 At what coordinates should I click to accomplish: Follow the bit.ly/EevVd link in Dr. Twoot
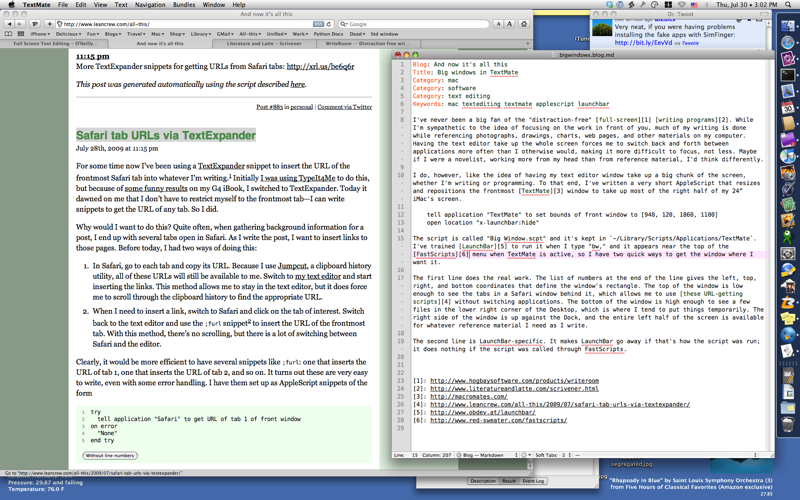click(x=643, y=43)
